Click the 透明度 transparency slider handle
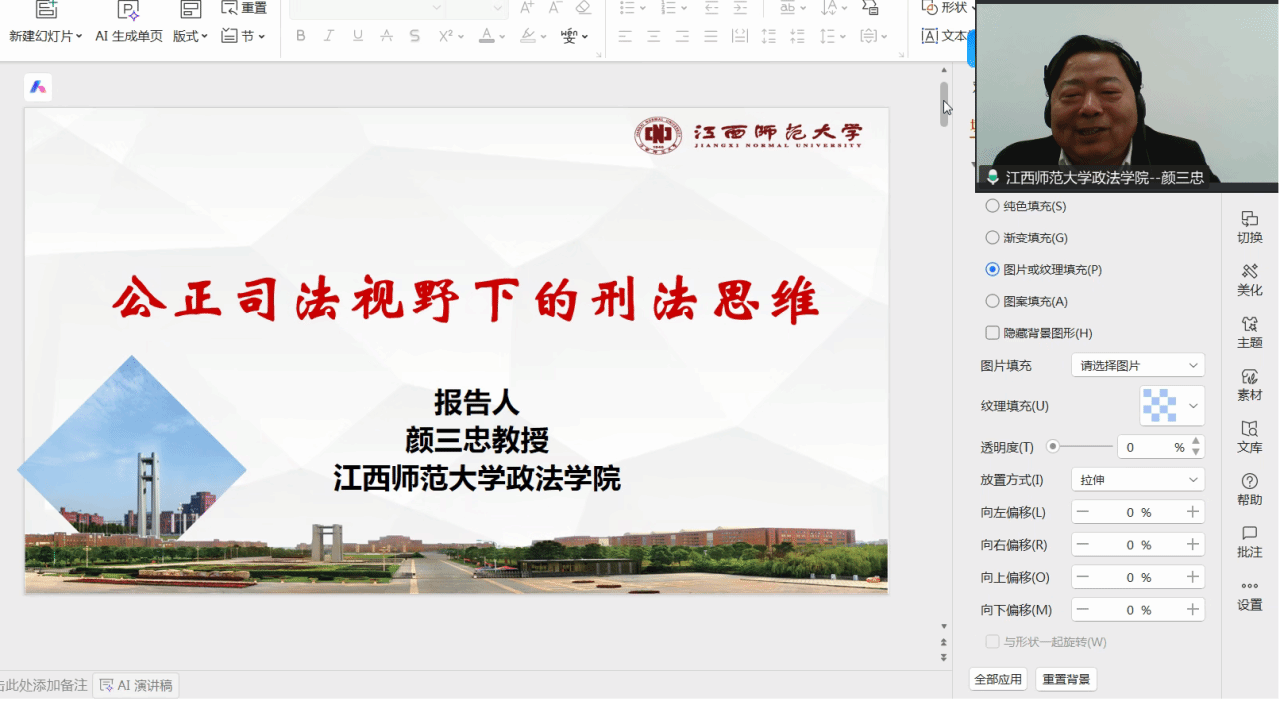The width and height of the screenshot is (1280, 701). [1053, 447]
